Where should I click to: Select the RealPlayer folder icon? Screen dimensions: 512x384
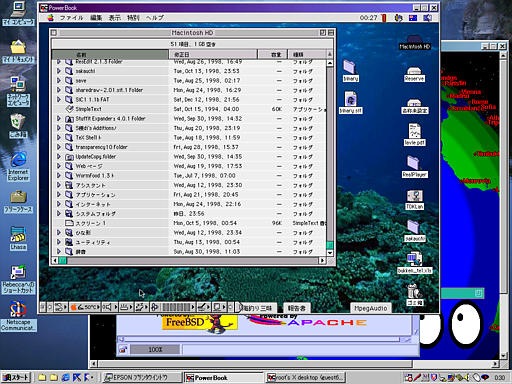(414, 167)
